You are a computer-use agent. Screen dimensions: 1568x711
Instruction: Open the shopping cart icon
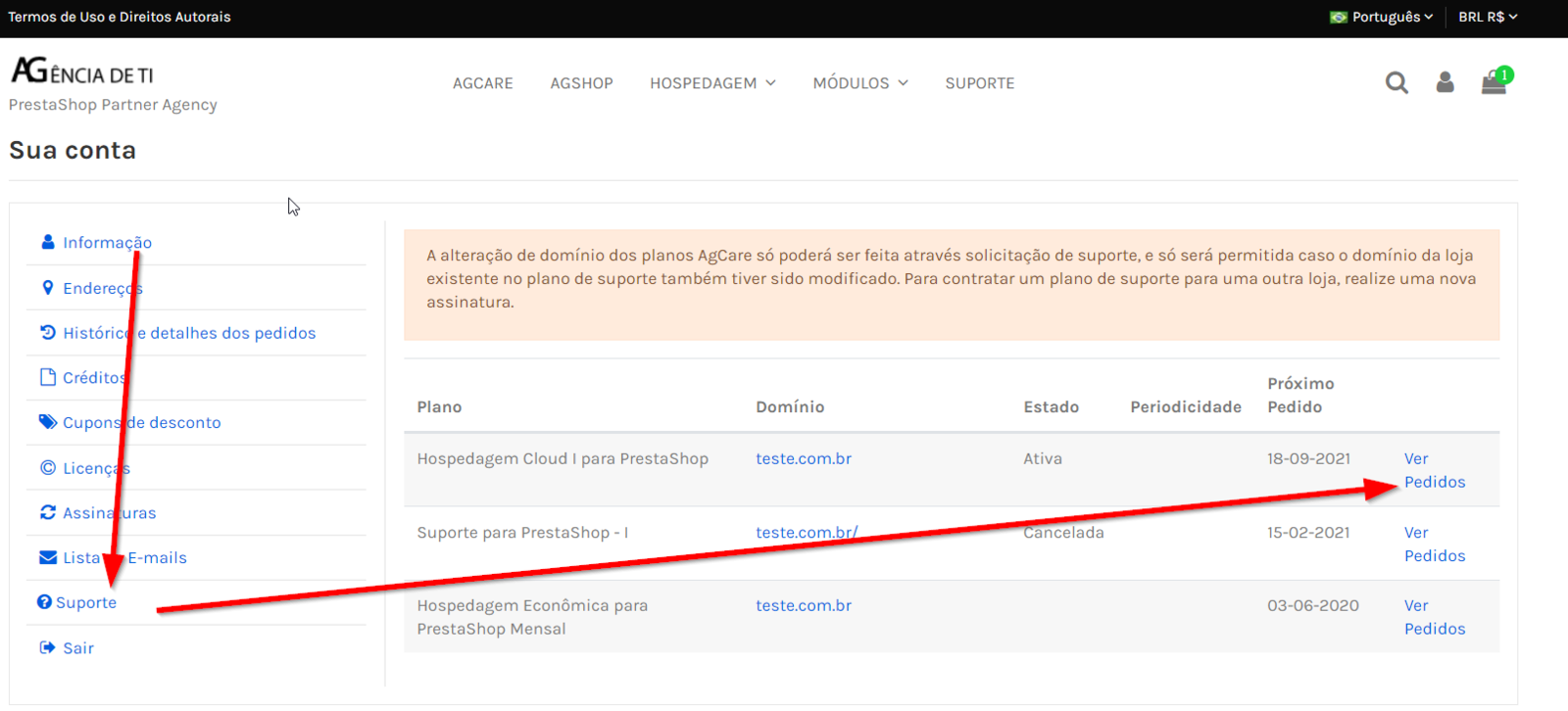coord(1494,82)
